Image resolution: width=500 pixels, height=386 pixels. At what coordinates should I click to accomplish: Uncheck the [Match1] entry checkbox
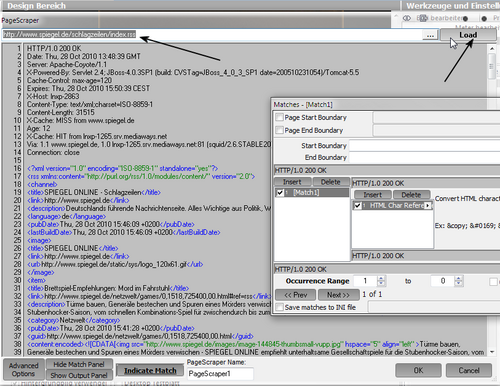pos(280,193)
